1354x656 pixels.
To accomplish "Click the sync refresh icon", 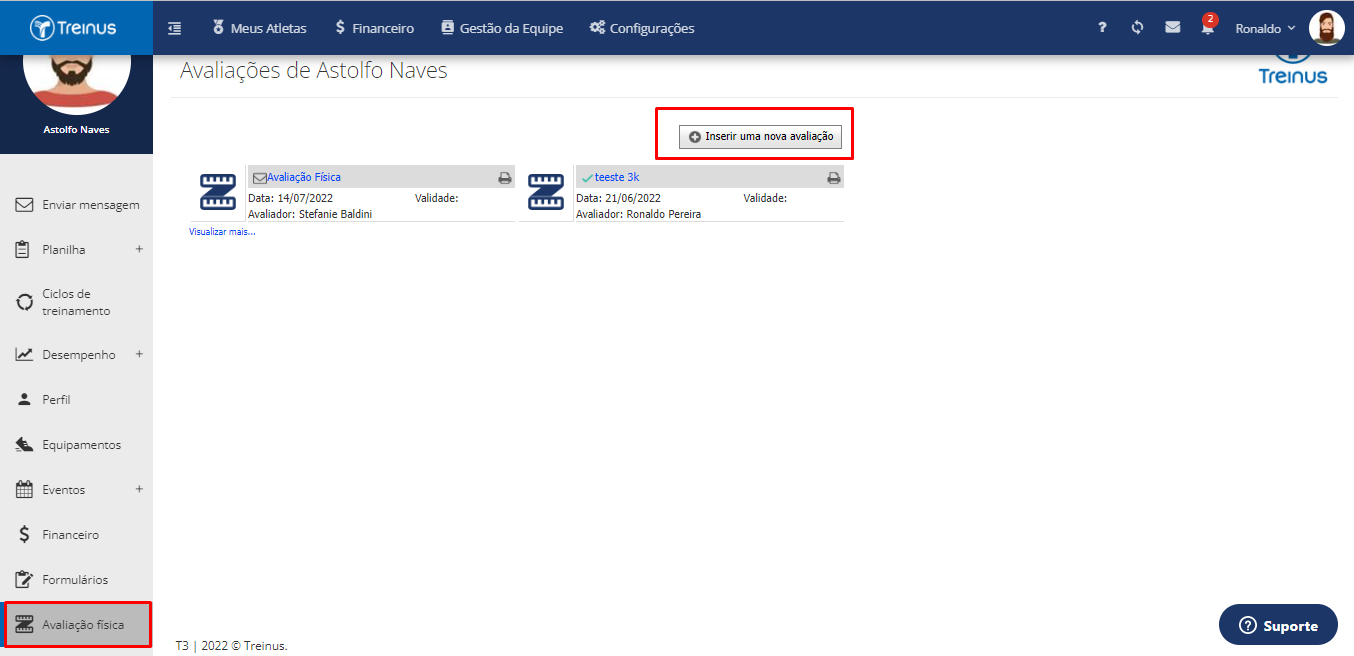I will click(1137, 28).
